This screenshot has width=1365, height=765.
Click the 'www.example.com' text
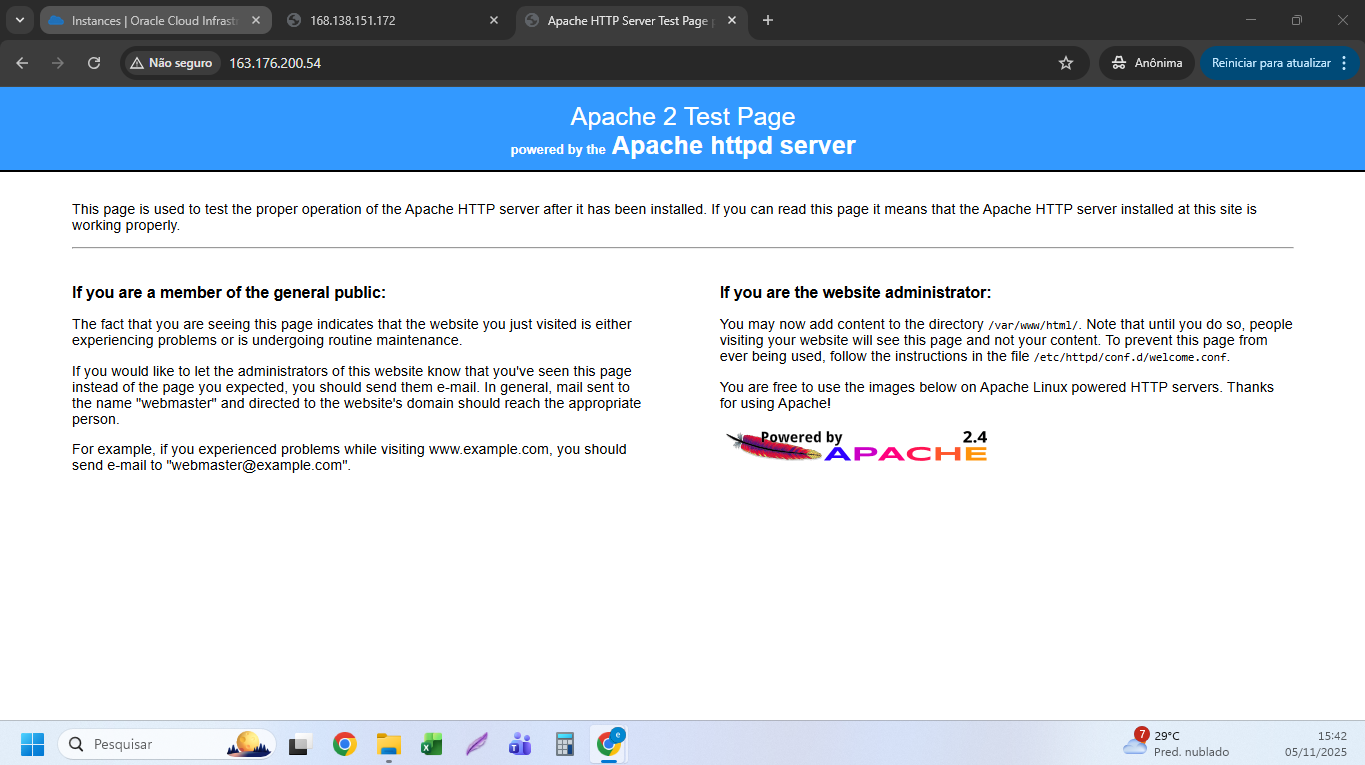[489, 449]
